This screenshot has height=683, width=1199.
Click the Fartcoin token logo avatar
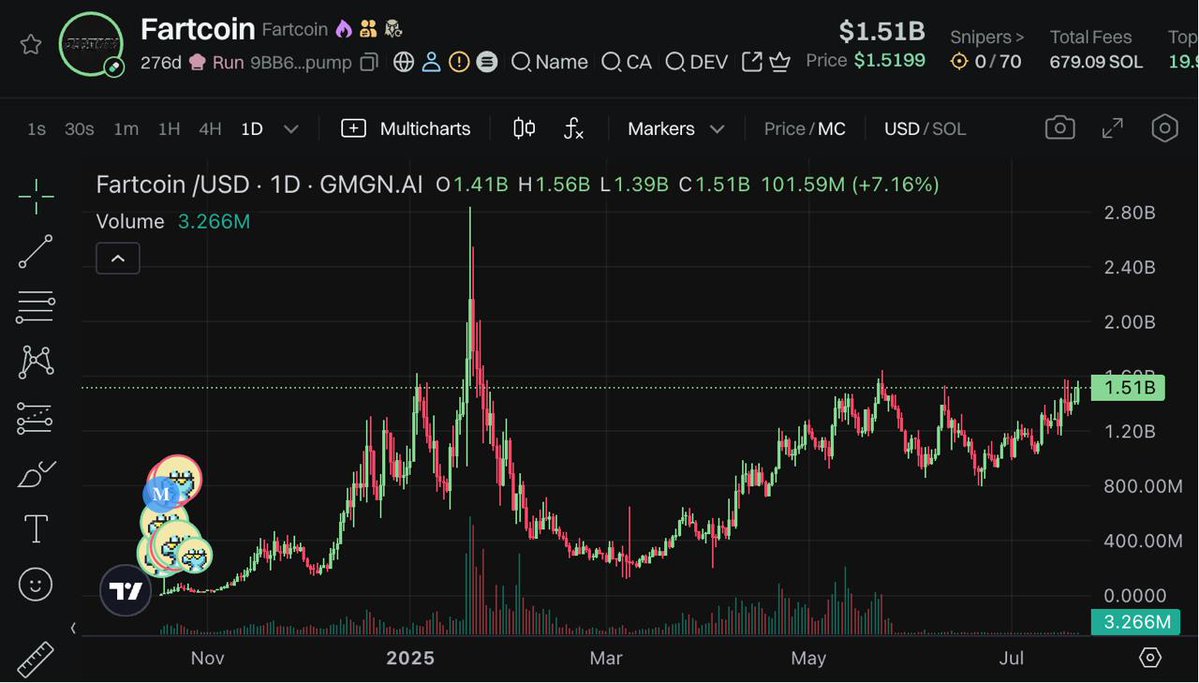tap(92, 44)
